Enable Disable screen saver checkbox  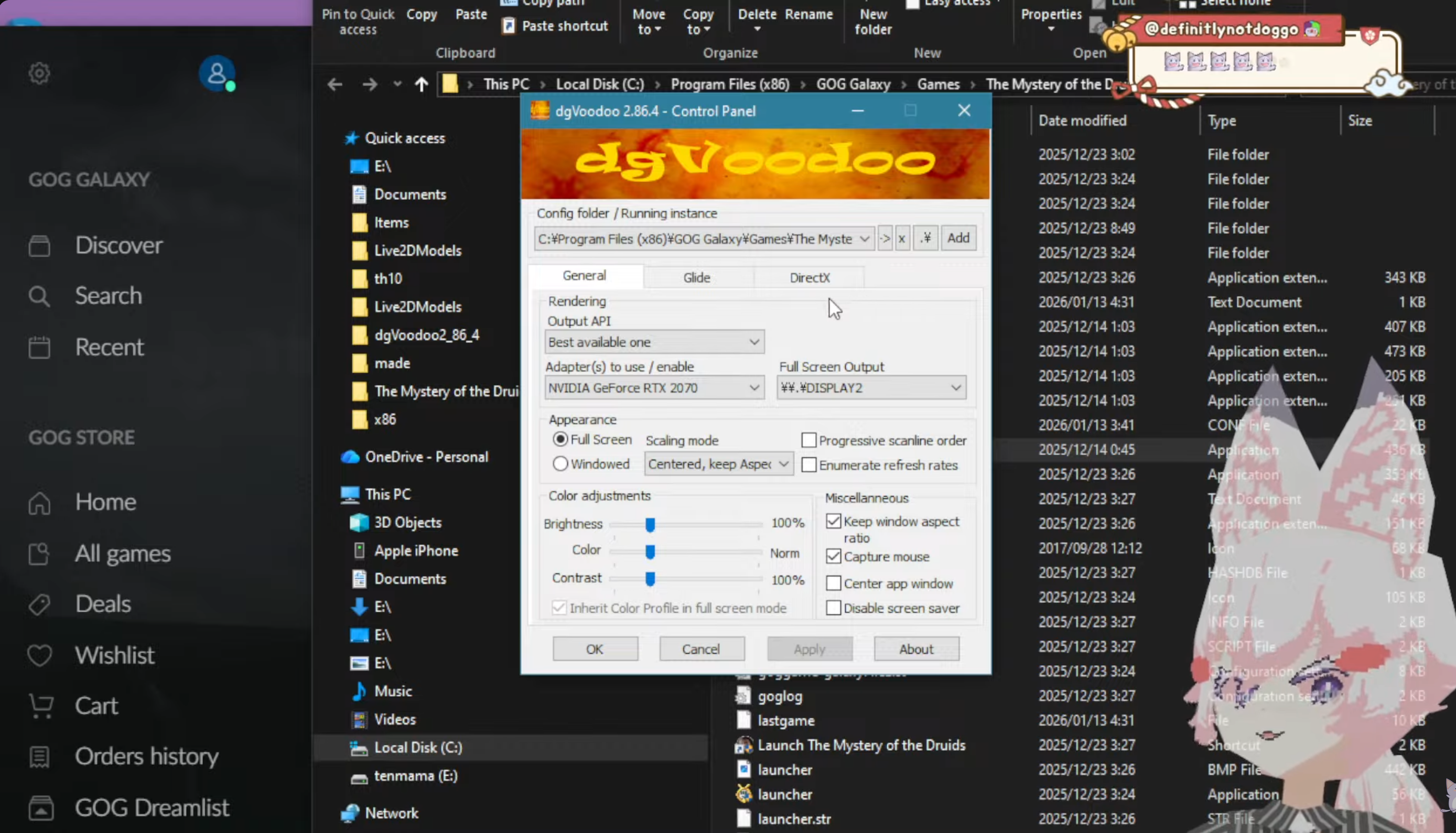(834, 608)
